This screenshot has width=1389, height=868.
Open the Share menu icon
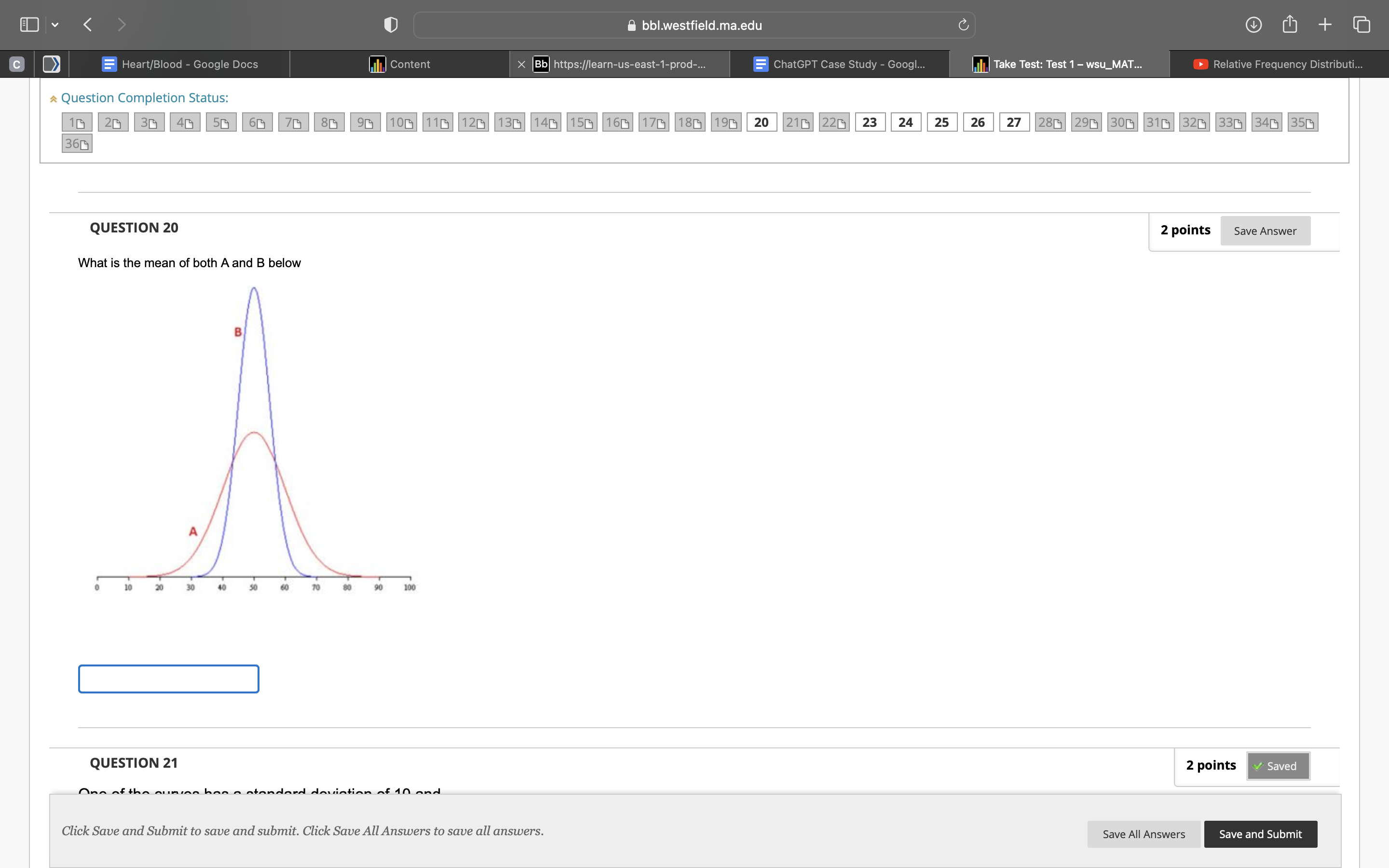click(1290, 25)
